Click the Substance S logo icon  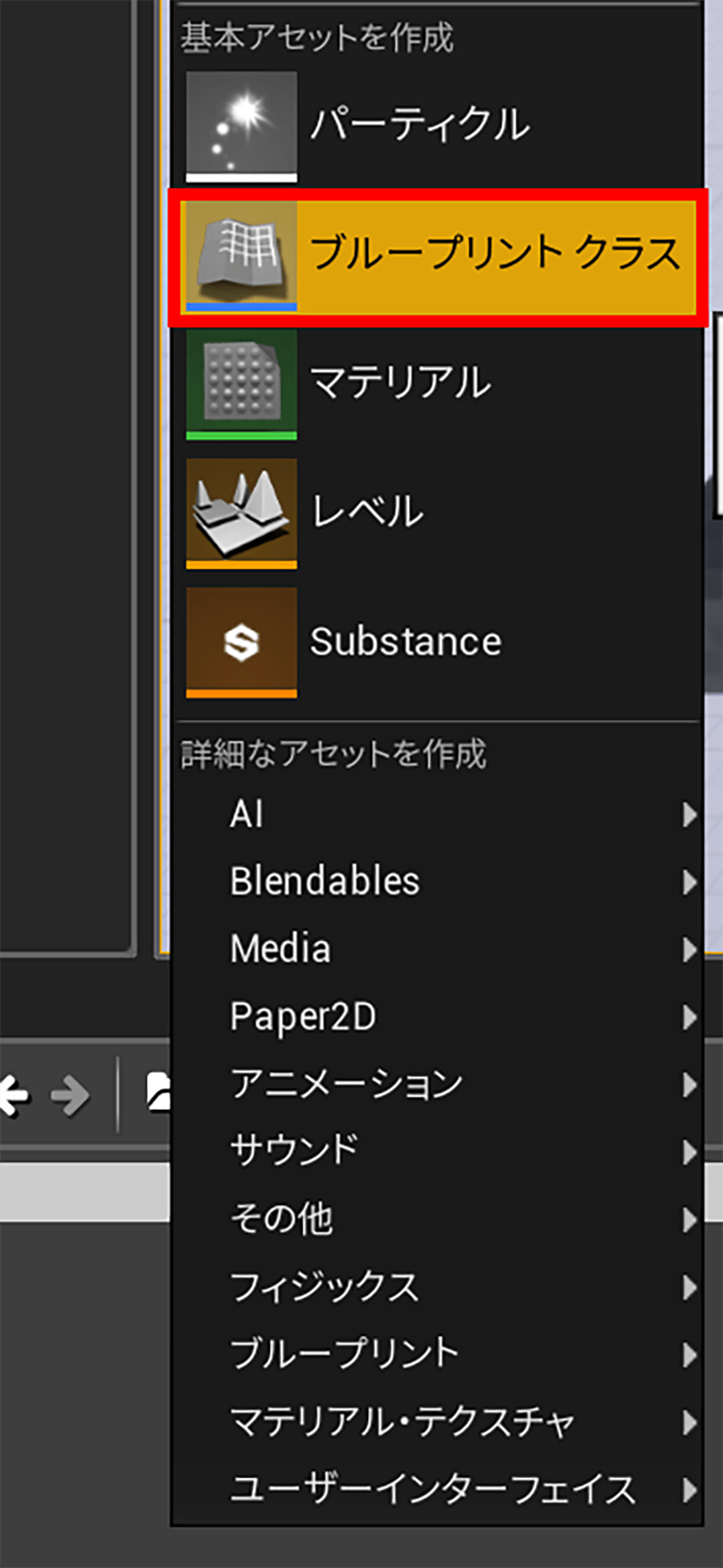(x=241, y=642)
